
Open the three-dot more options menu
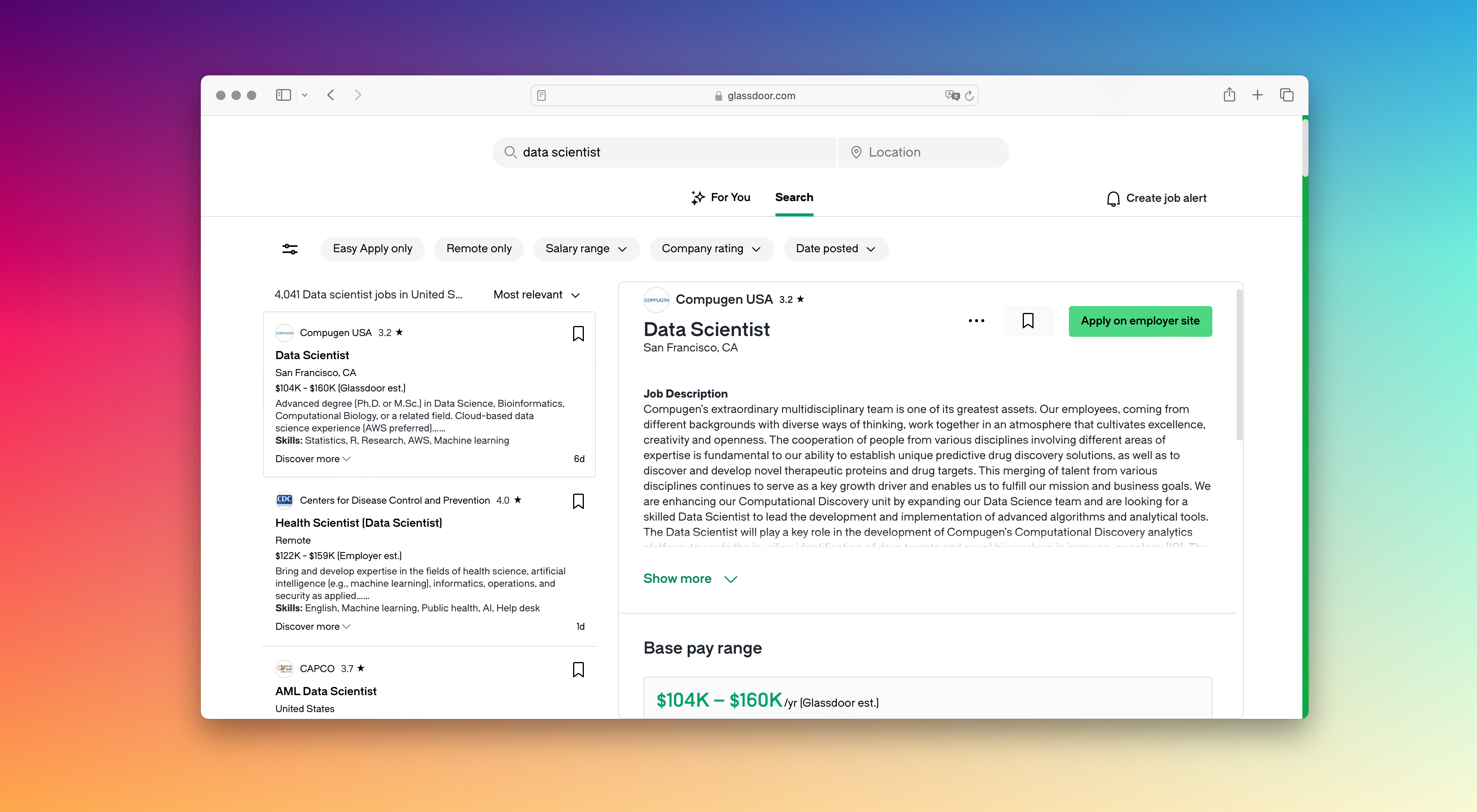977,321
